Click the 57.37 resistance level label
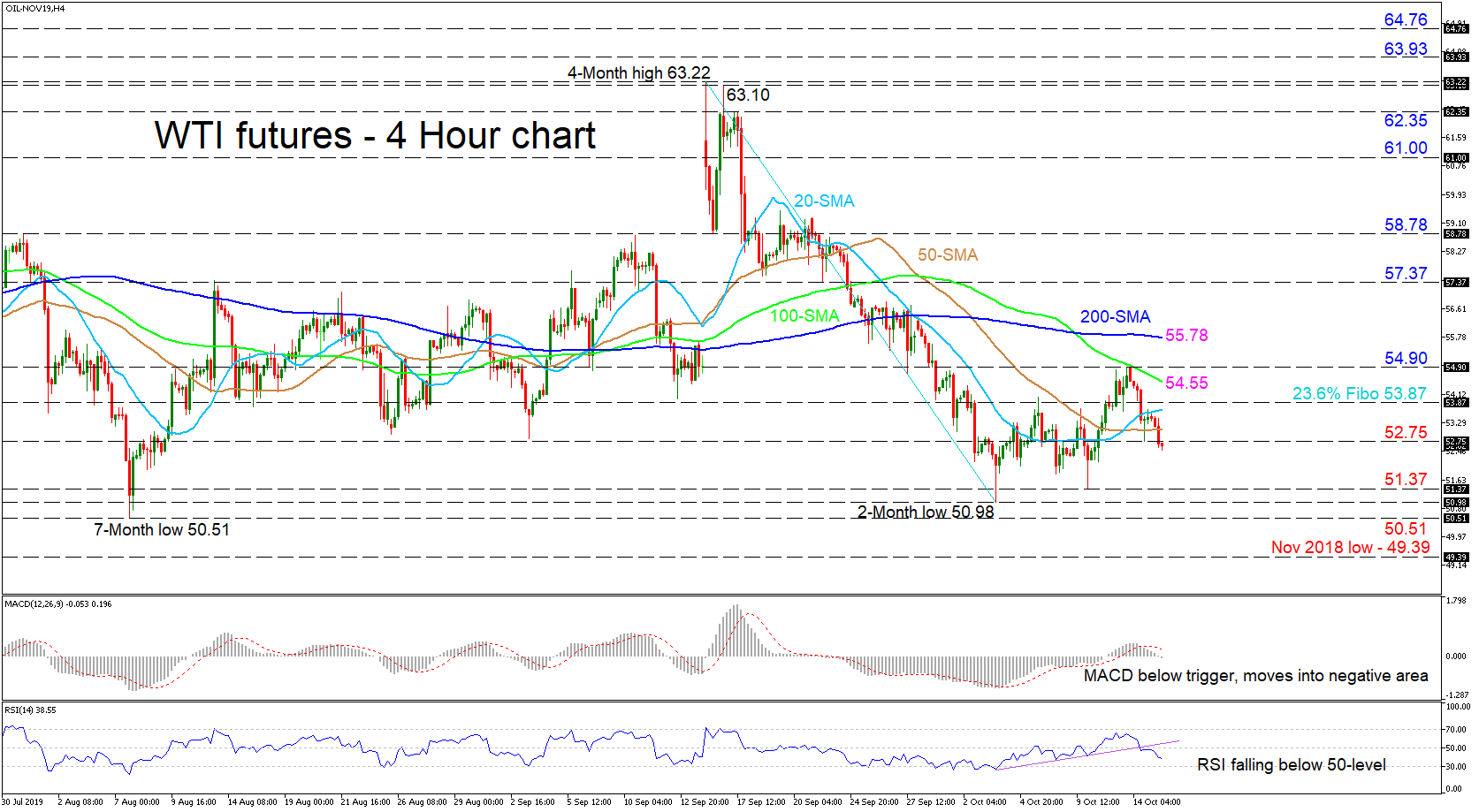The width and height of the screenshot is (1479, 812). [1406, 273]
